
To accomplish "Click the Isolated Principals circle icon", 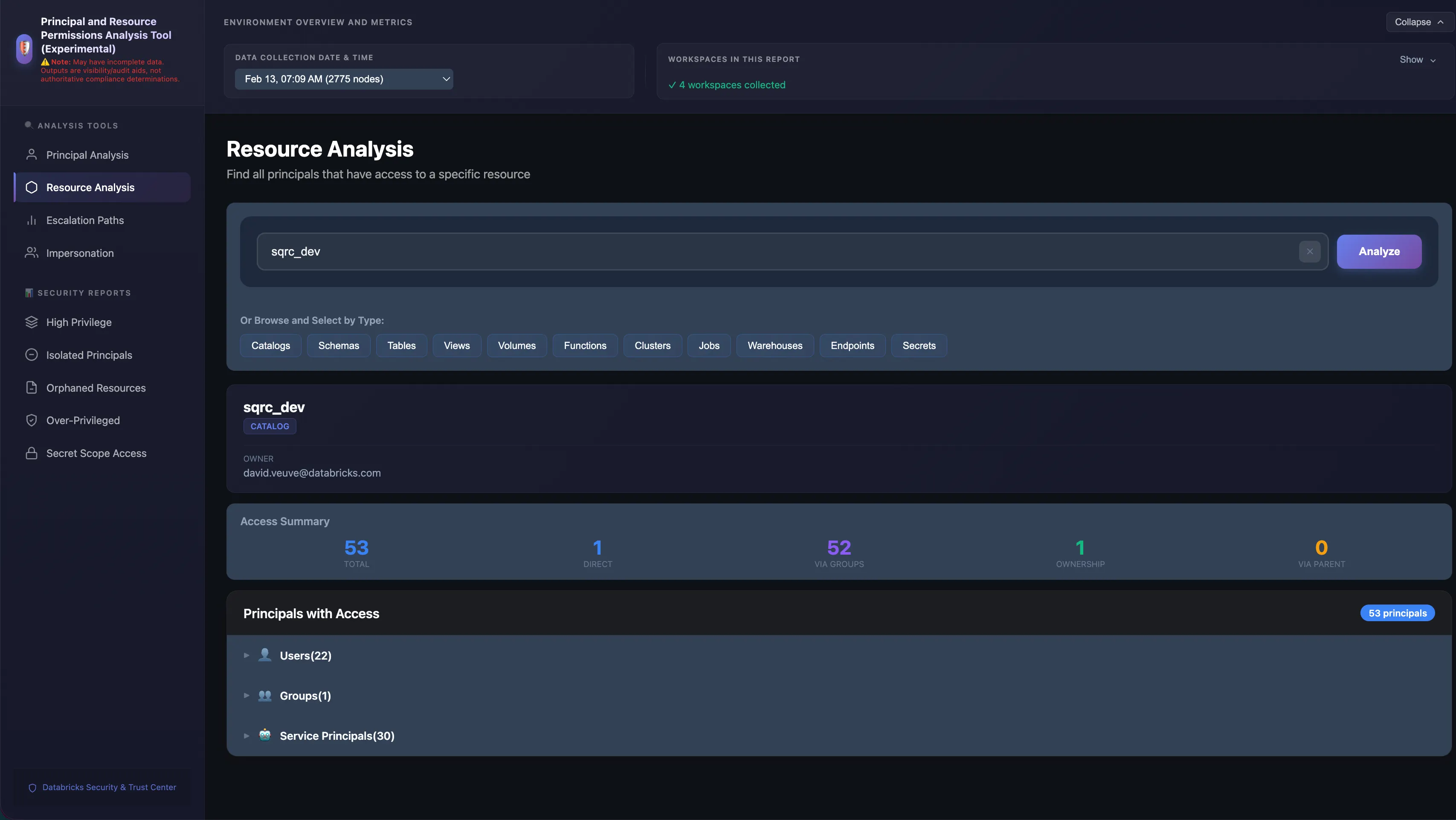I will (32, 355).
